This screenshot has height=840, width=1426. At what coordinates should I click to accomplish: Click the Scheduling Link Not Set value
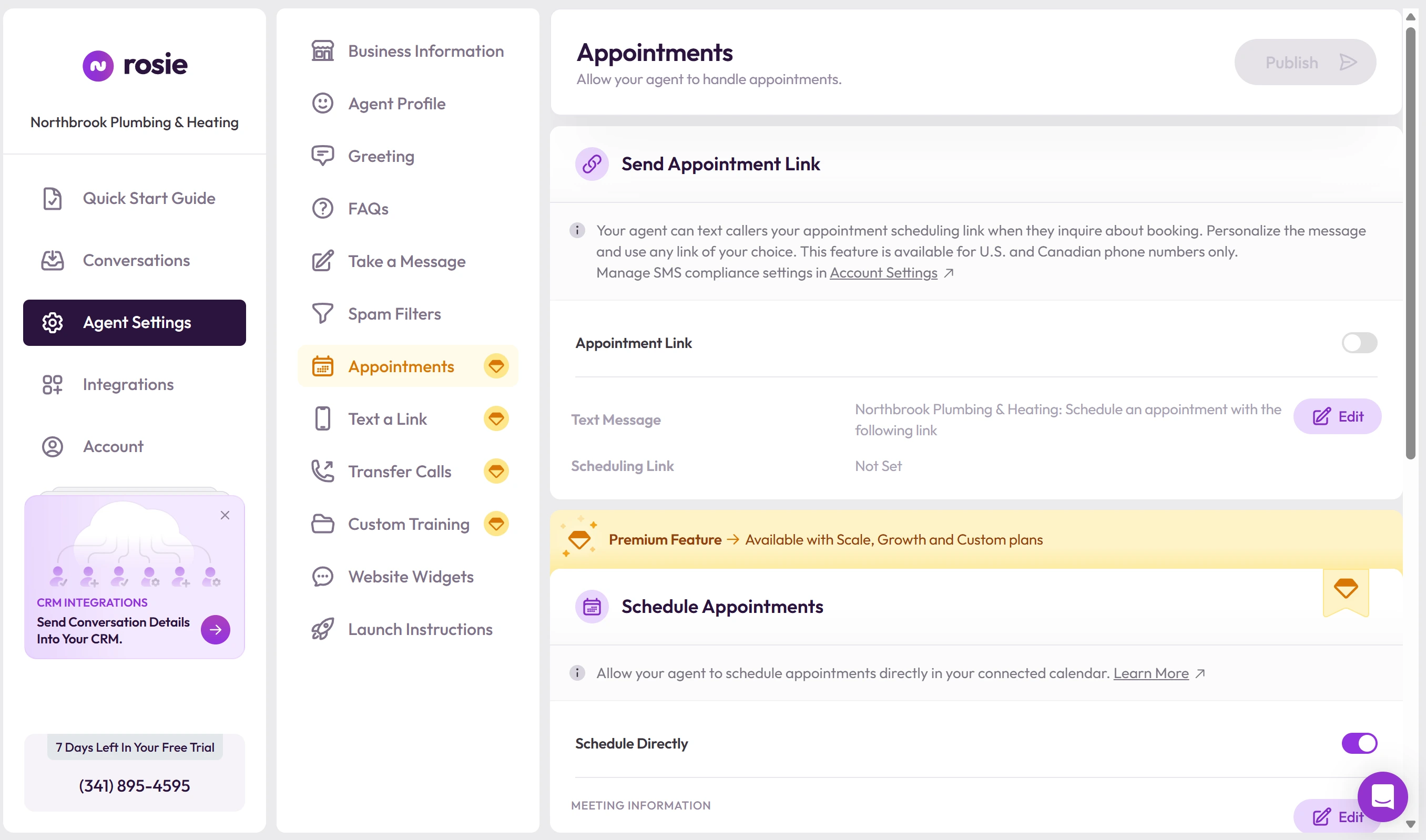(878, 466)
